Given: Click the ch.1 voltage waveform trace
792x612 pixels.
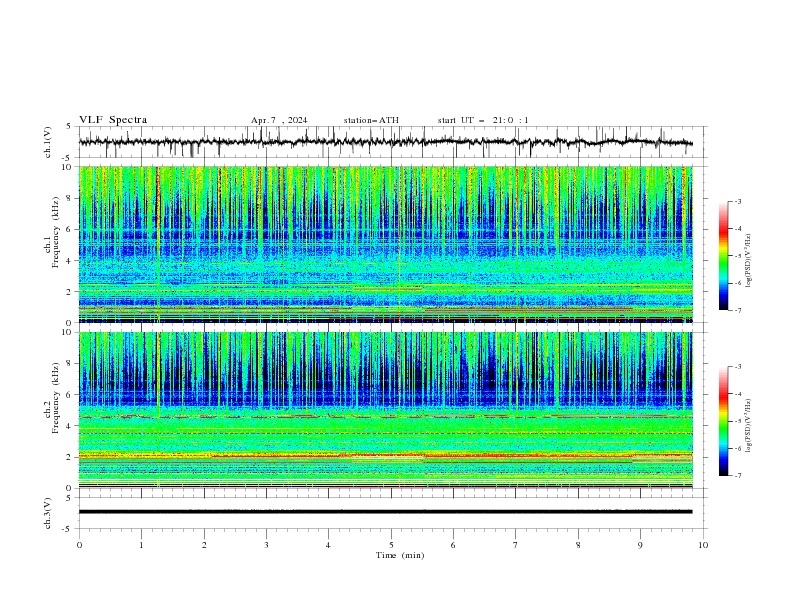Looking at the screenshot, I should 385,142.
